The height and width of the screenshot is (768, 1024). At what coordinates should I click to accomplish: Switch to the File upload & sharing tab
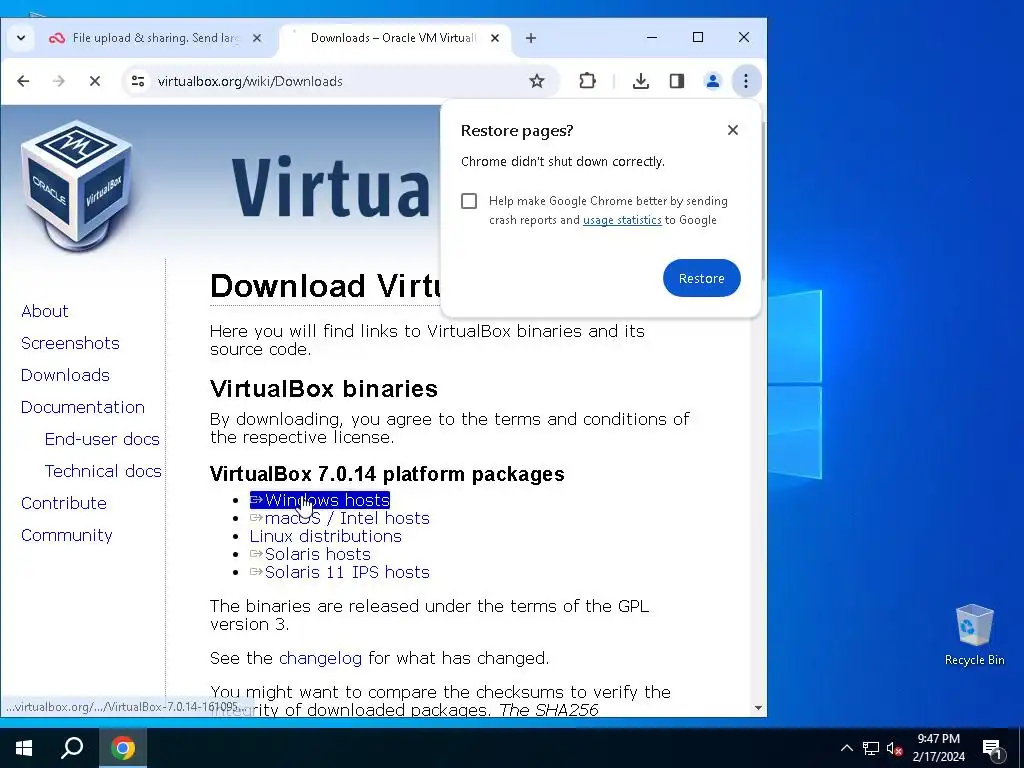point(157,38)
